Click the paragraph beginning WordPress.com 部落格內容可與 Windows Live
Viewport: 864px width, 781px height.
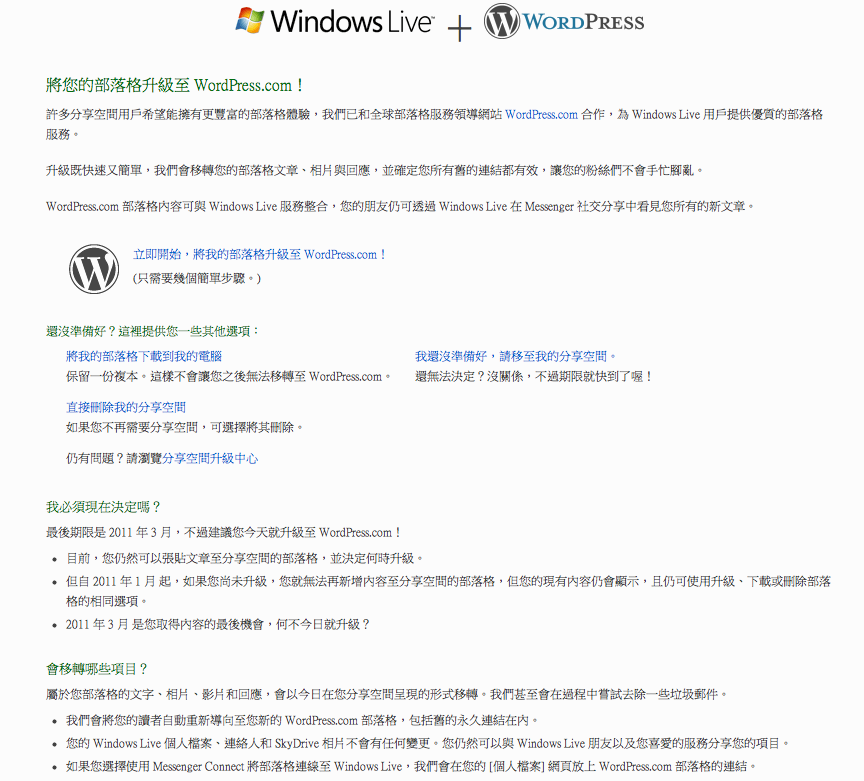click(x=400, y=207)
